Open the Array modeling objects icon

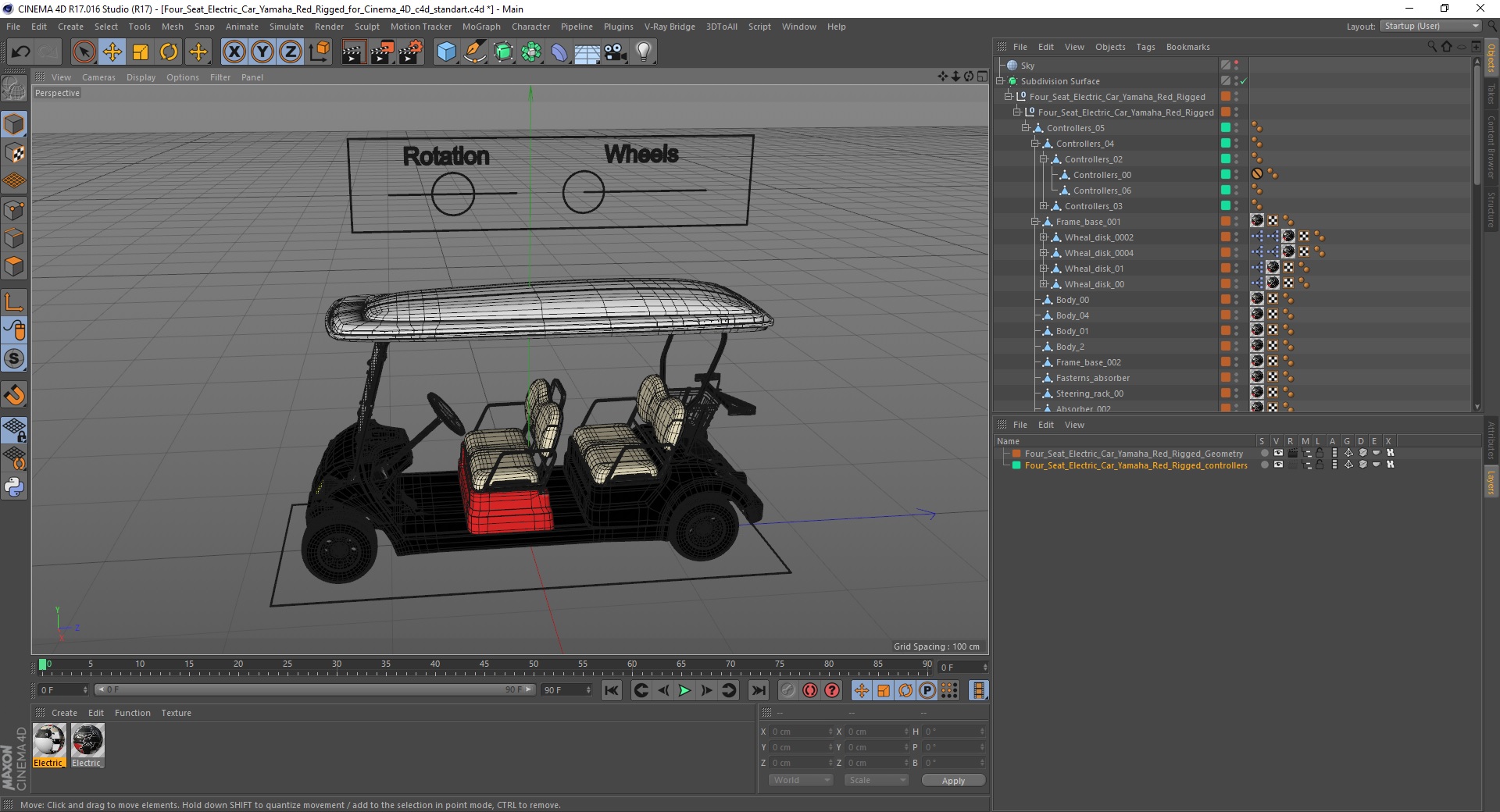click(531, 52)
